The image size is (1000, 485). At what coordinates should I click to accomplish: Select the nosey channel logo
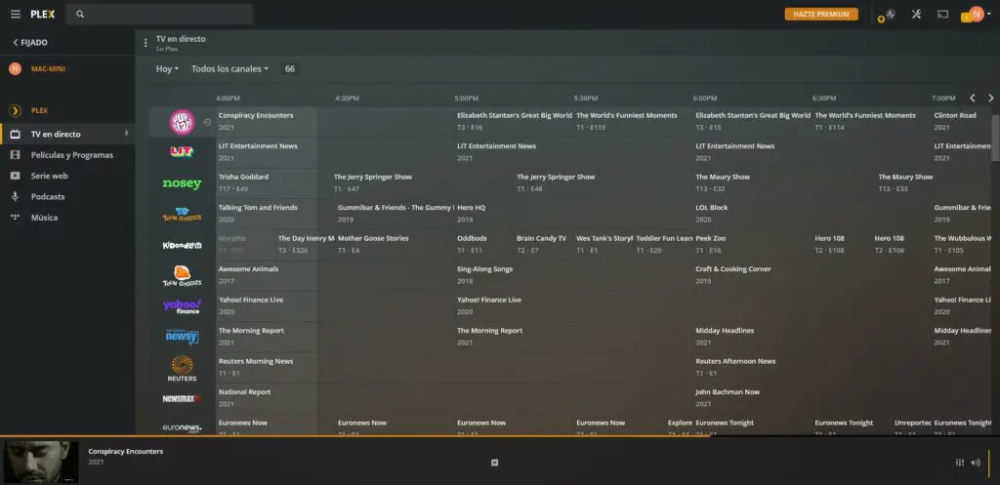(182, 184)
